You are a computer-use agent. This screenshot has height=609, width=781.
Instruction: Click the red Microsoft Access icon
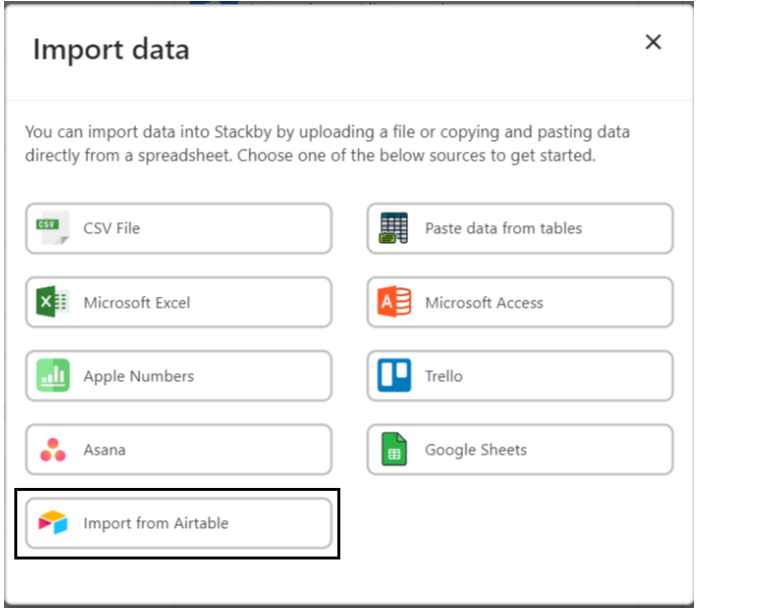point(394,303)
